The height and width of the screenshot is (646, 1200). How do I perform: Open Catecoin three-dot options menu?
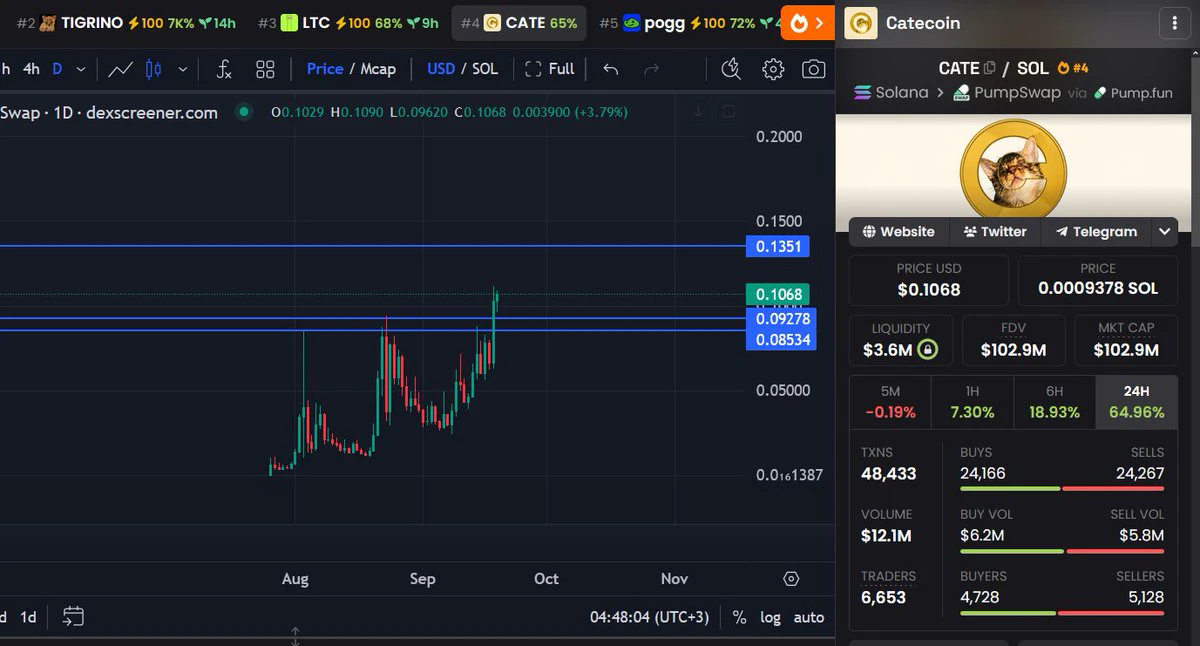point(1173,23)
